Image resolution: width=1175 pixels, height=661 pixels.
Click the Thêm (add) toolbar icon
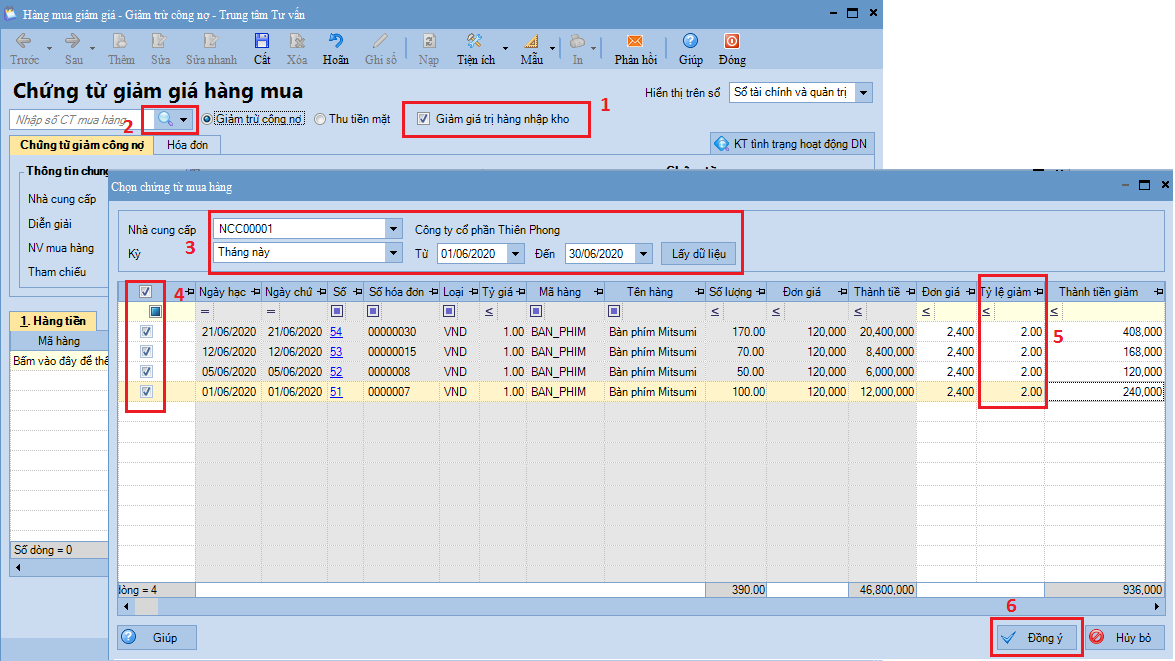point(120,41)
